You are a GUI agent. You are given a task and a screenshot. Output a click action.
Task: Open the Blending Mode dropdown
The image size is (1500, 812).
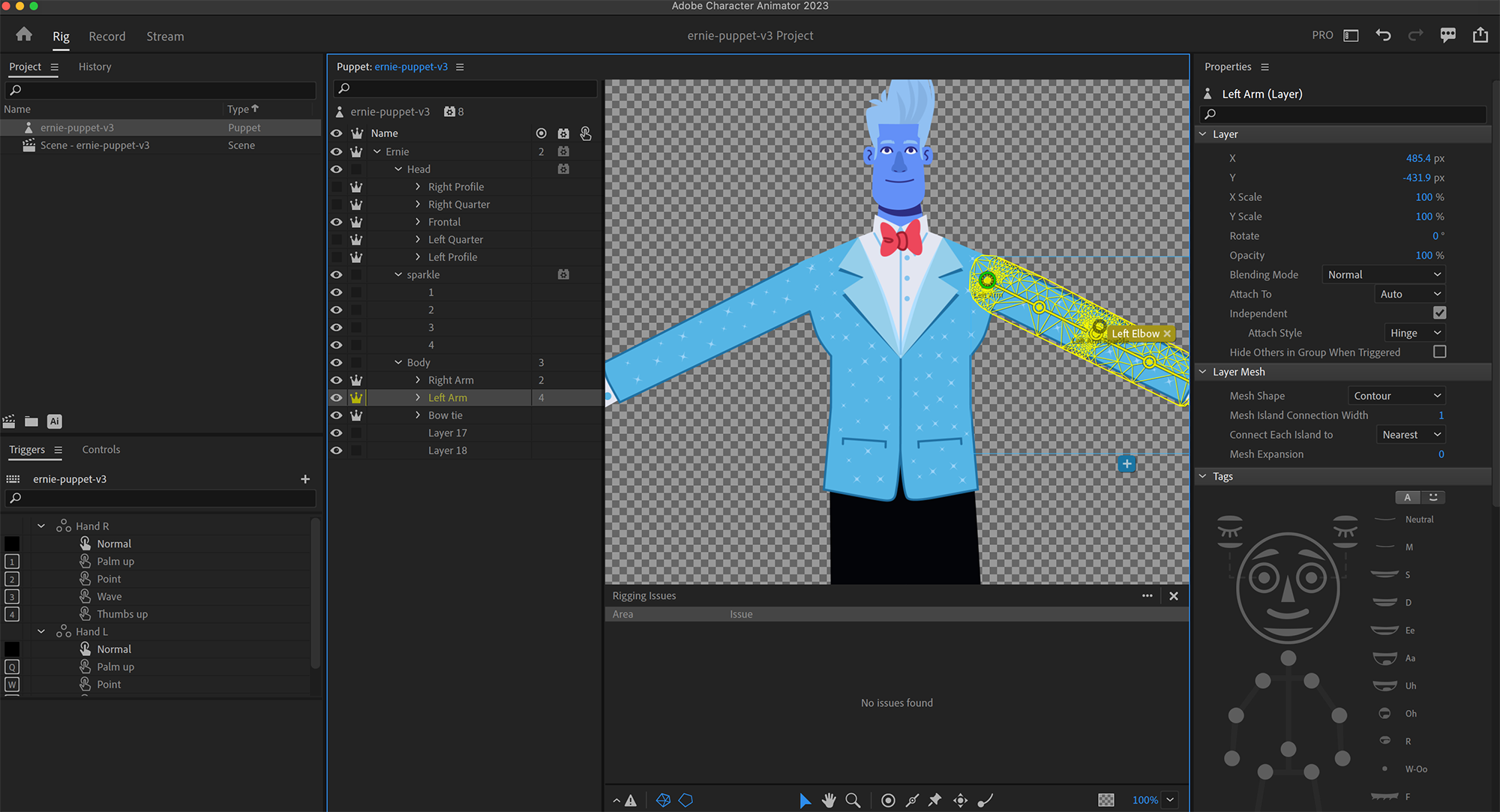(1384, 274)
